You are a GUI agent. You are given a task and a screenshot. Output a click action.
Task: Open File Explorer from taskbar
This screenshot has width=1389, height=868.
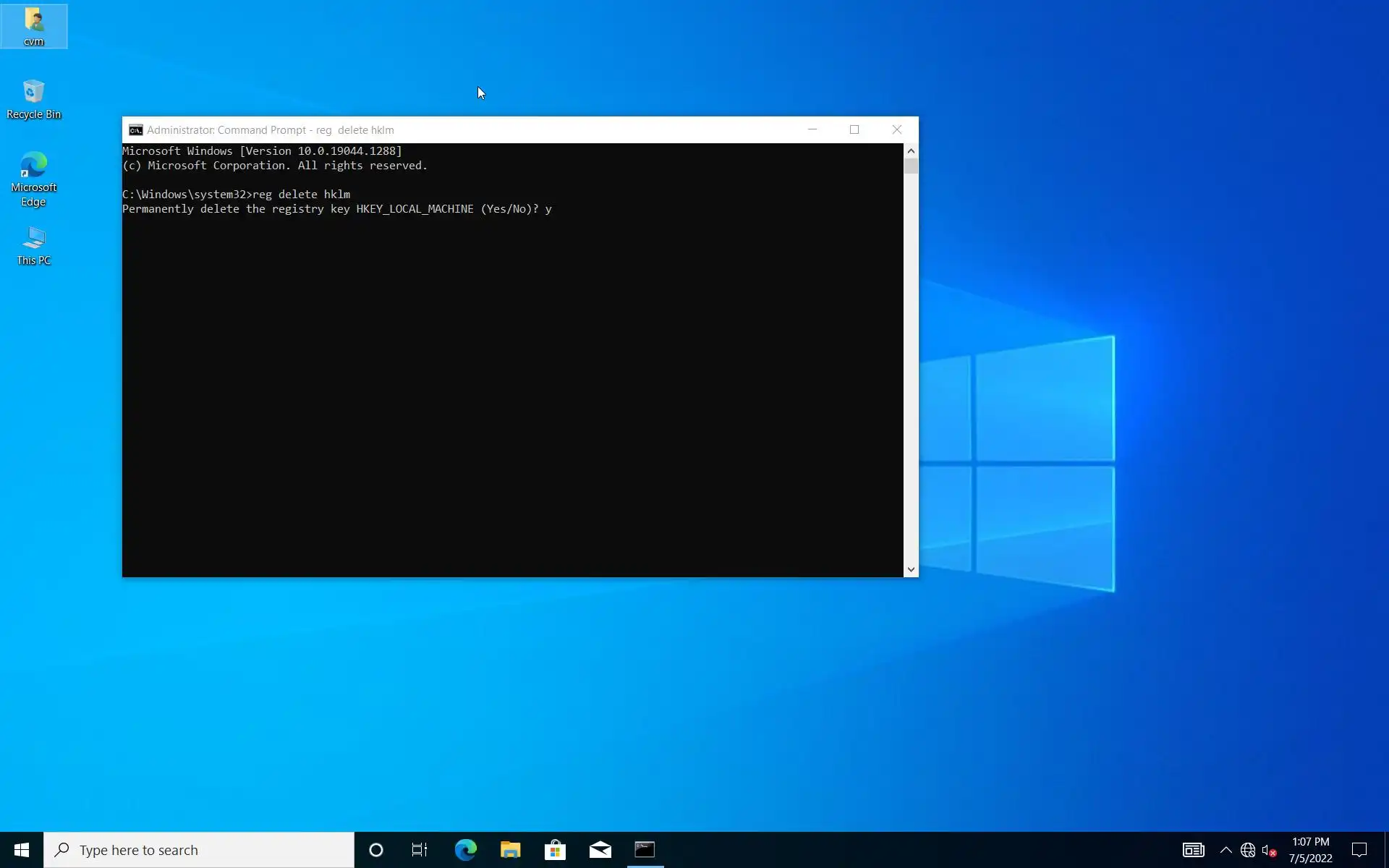pyautogui.click(x=510, y=850)
